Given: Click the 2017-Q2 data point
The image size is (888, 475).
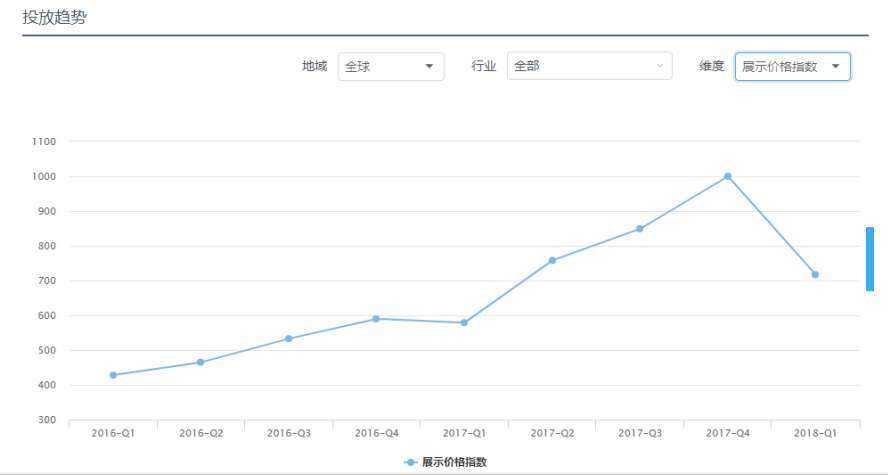Looking at the screenshot, I should click(552, 260).
